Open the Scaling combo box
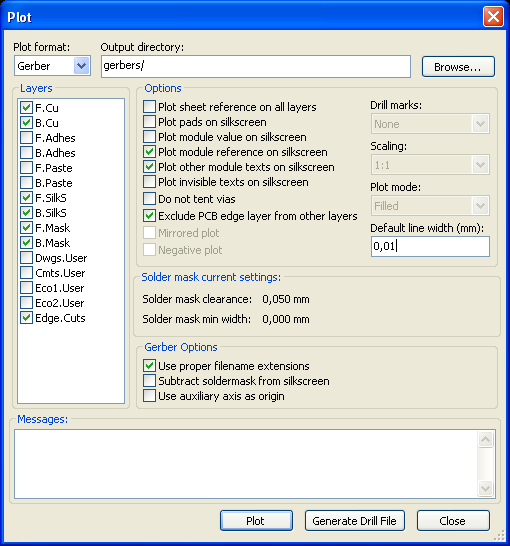This screenshot has width=510, height=546. pyautogui.click(x=430, y=164)
